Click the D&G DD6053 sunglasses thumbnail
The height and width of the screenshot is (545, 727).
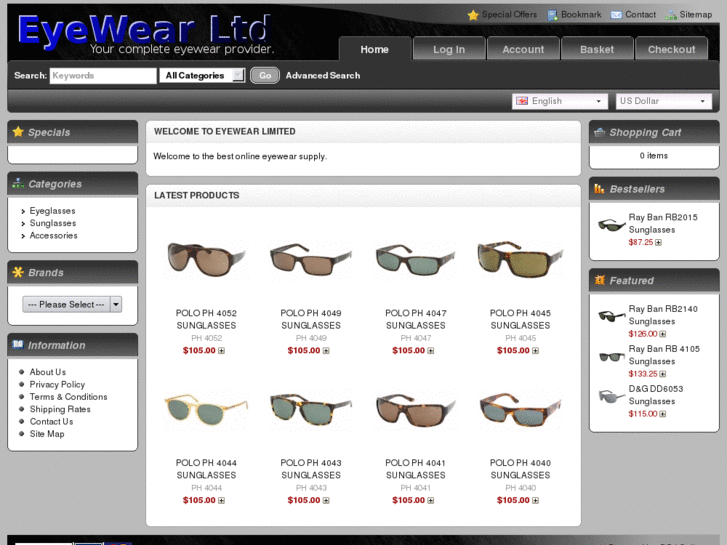pos(611,397)
